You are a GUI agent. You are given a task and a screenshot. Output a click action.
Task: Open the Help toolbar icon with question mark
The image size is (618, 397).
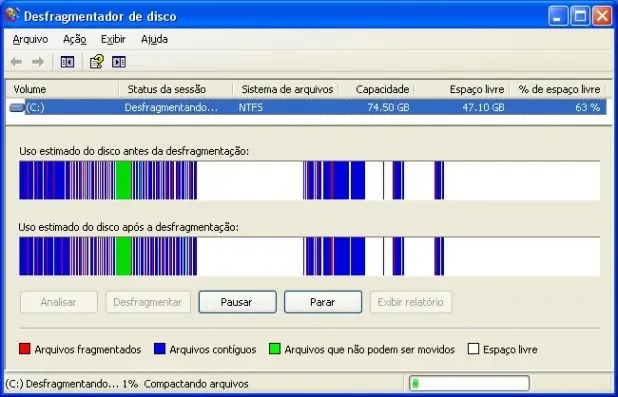pos(97,62)
